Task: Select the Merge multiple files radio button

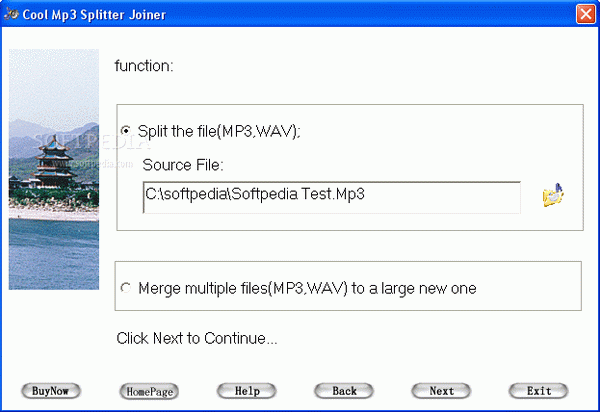Action: pyautogui.click(x=126, y=288)
